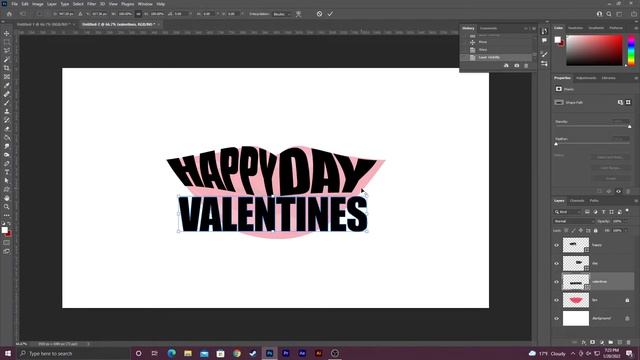Screen dimensions: 640x360
Task: Open the Color panel flyout menu
Action: coord(636,28)
